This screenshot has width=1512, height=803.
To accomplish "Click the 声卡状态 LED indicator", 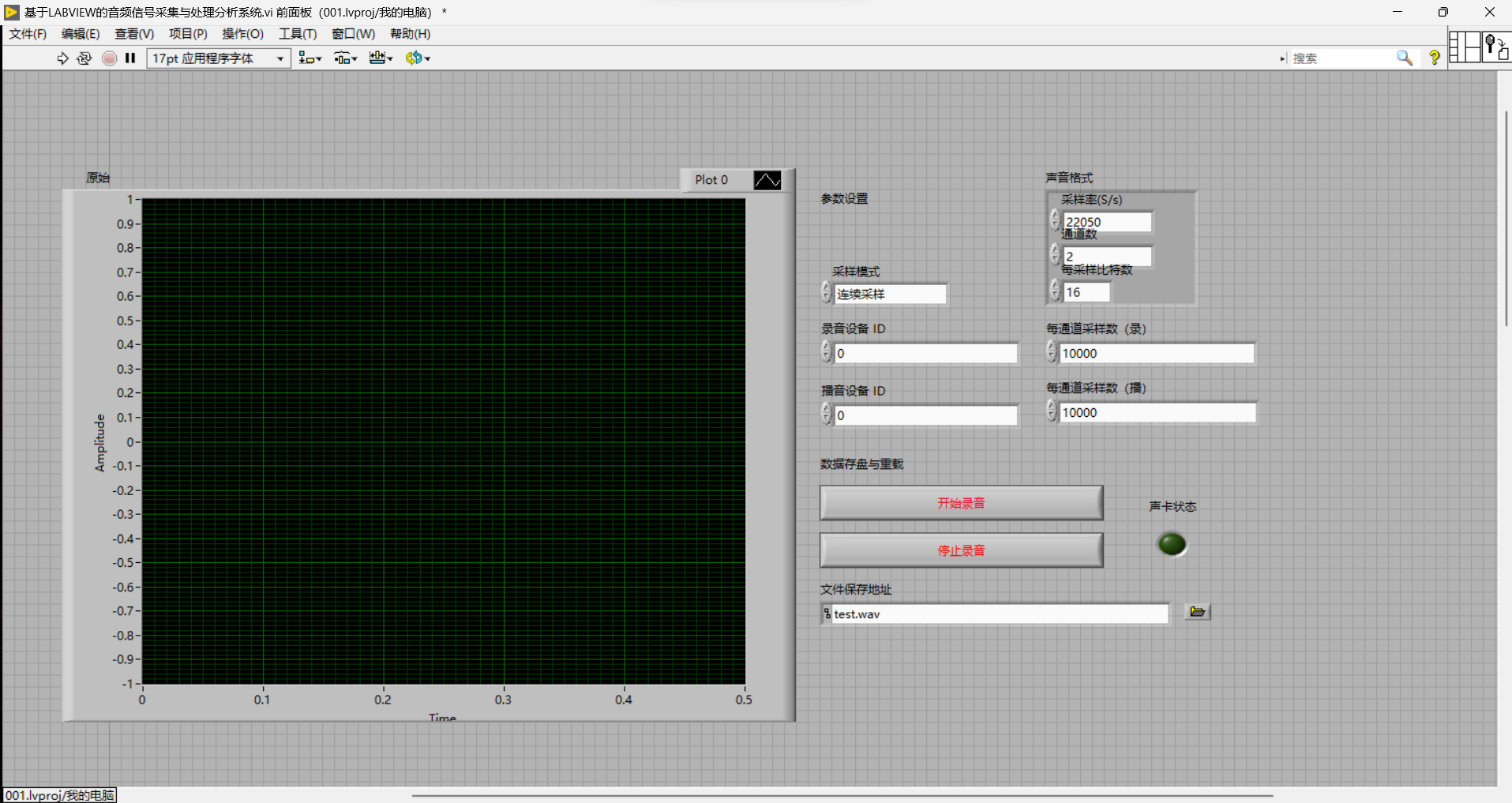I will 1172,544.
